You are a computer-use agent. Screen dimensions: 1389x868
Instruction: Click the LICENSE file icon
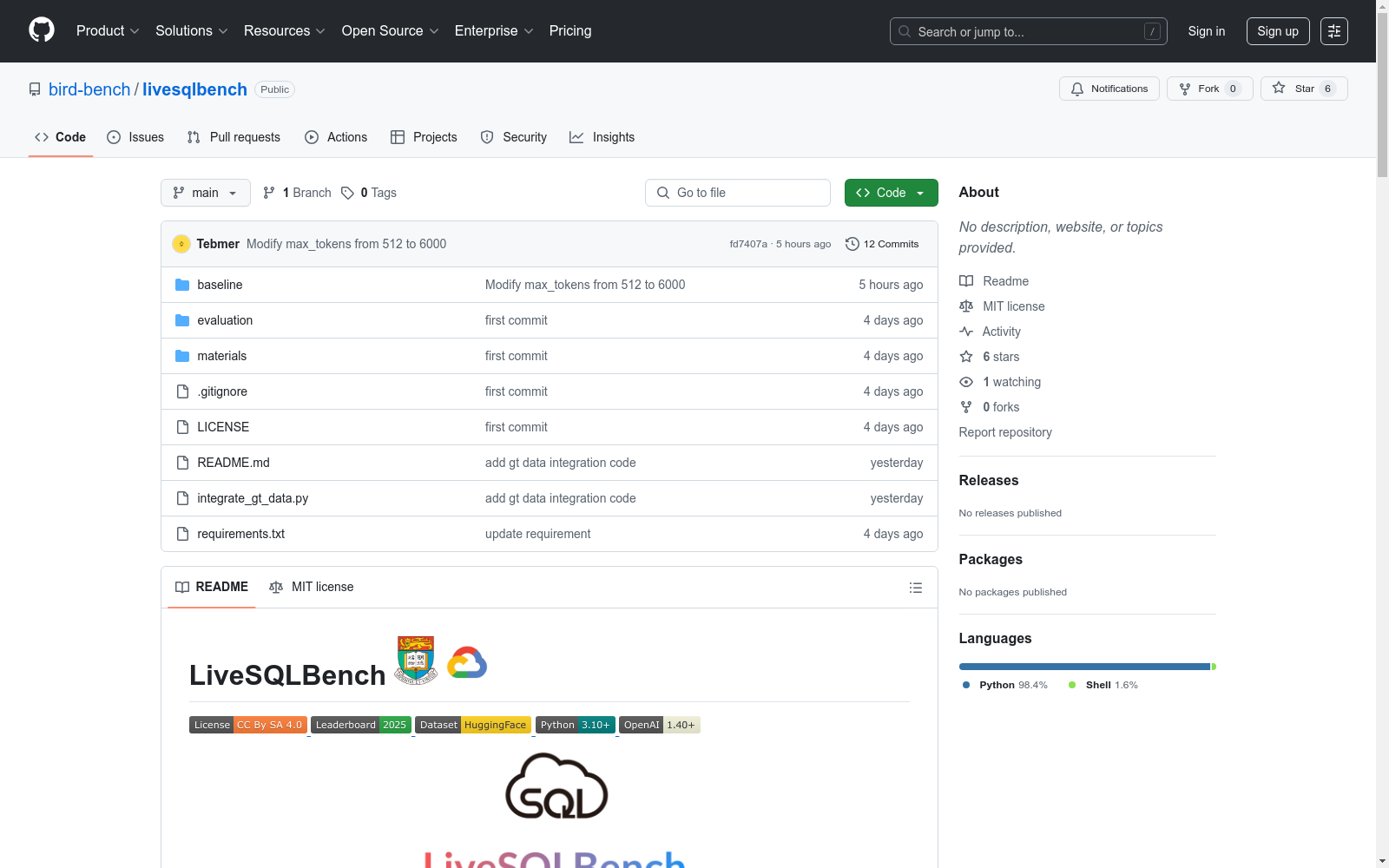(x=182, y=427)
